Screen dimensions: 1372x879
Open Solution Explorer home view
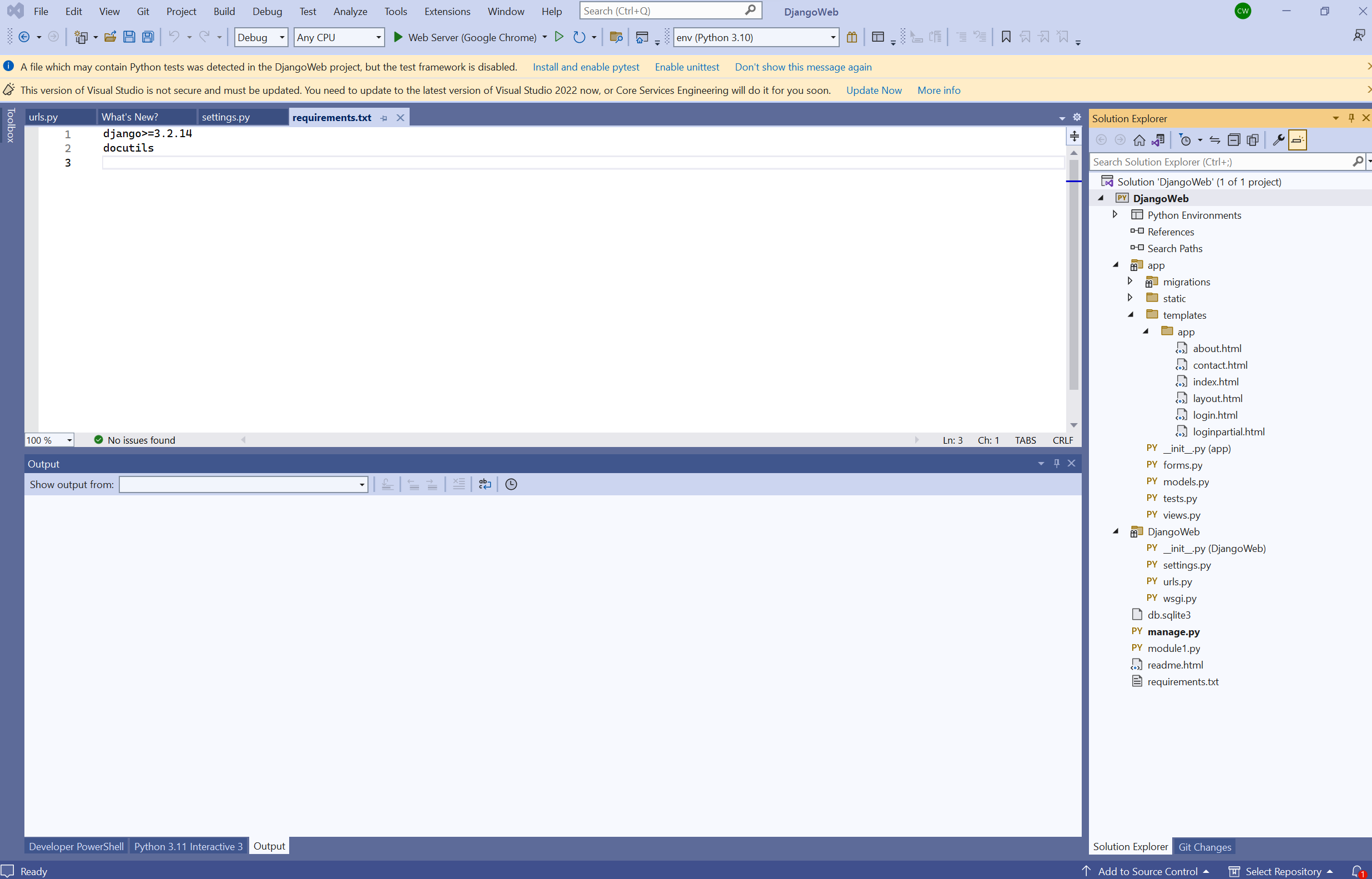pyautogui.click(x=1139, y=140)
